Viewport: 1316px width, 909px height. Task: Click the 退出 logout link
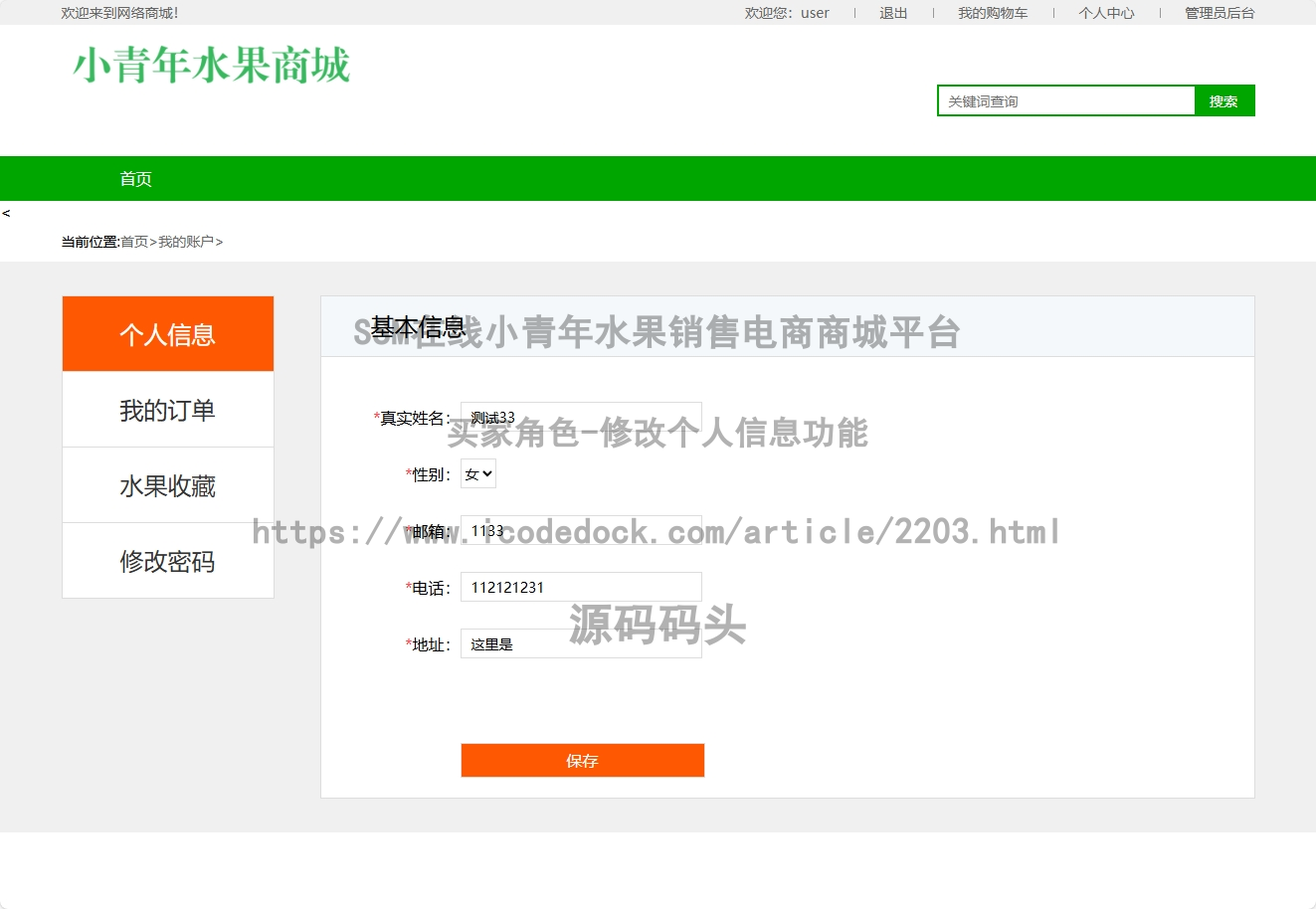tap(893, 13)
